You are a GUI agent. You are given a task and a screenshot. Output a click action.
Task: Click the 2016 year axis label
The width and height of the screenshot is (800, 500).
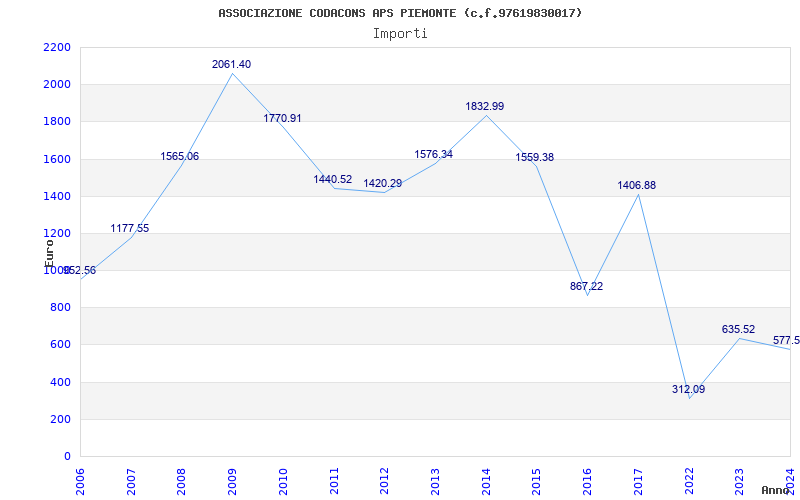pyautogui.click(x=587, y=482)
